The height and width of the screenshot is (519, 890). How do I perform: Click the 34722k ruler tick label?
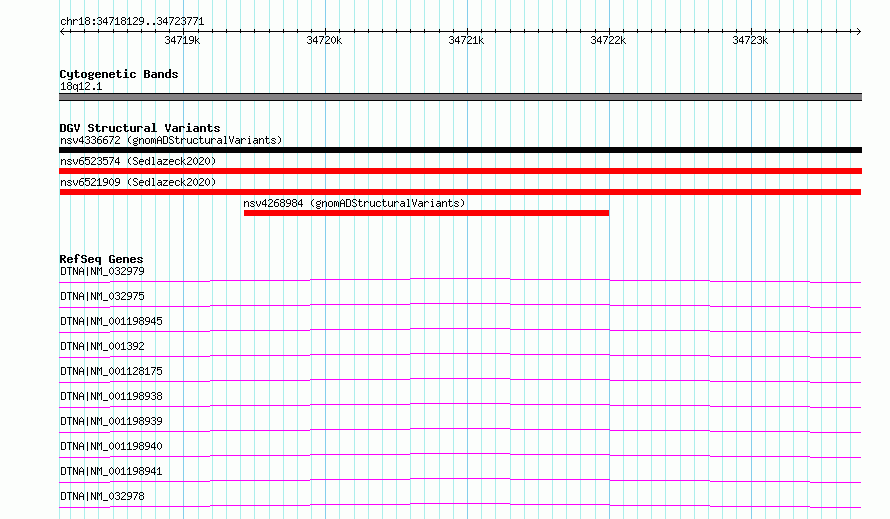pyautogui.click(x=608, y=40)
